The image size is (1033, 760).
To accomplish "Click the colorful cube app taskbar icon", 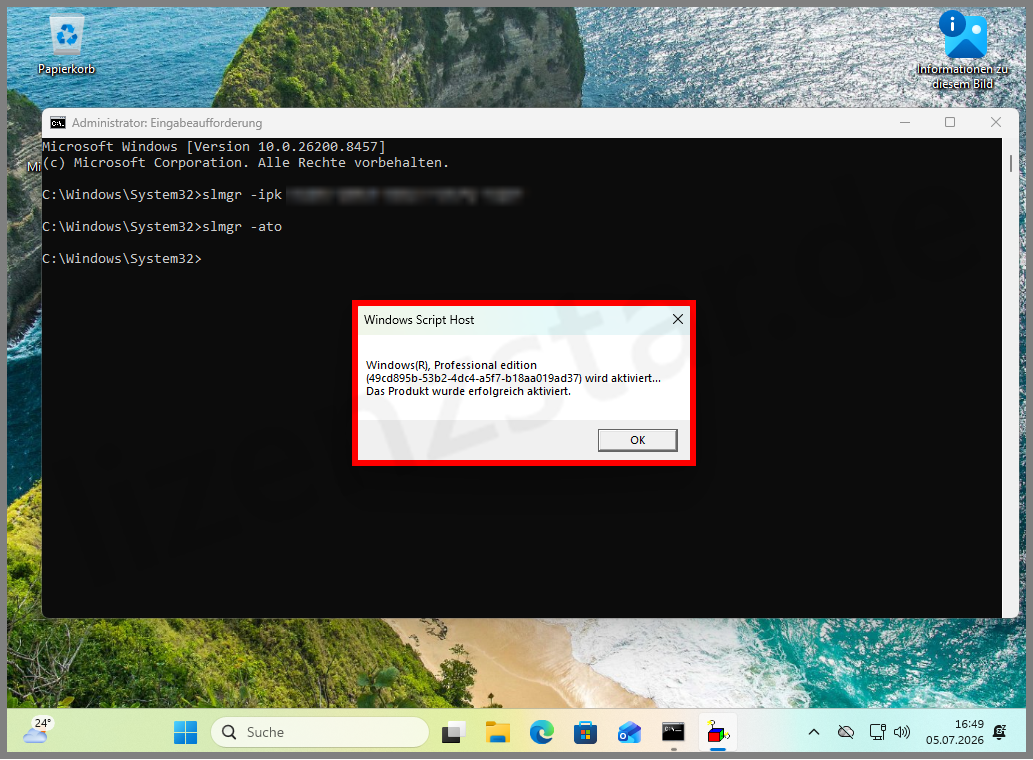I will pos(717,732).
